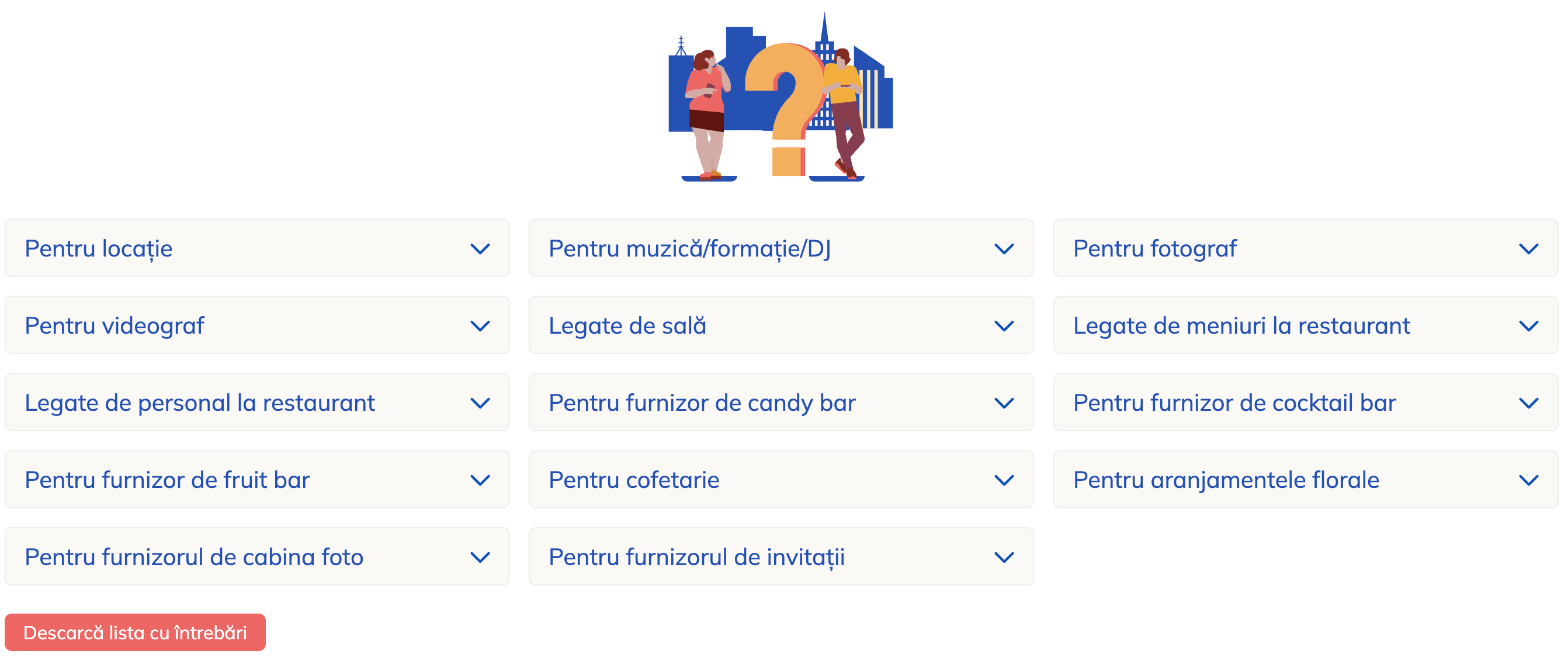Reveal the Legate de sală questions
Screen dimensions: 1568x658
[x=780, y=326]
